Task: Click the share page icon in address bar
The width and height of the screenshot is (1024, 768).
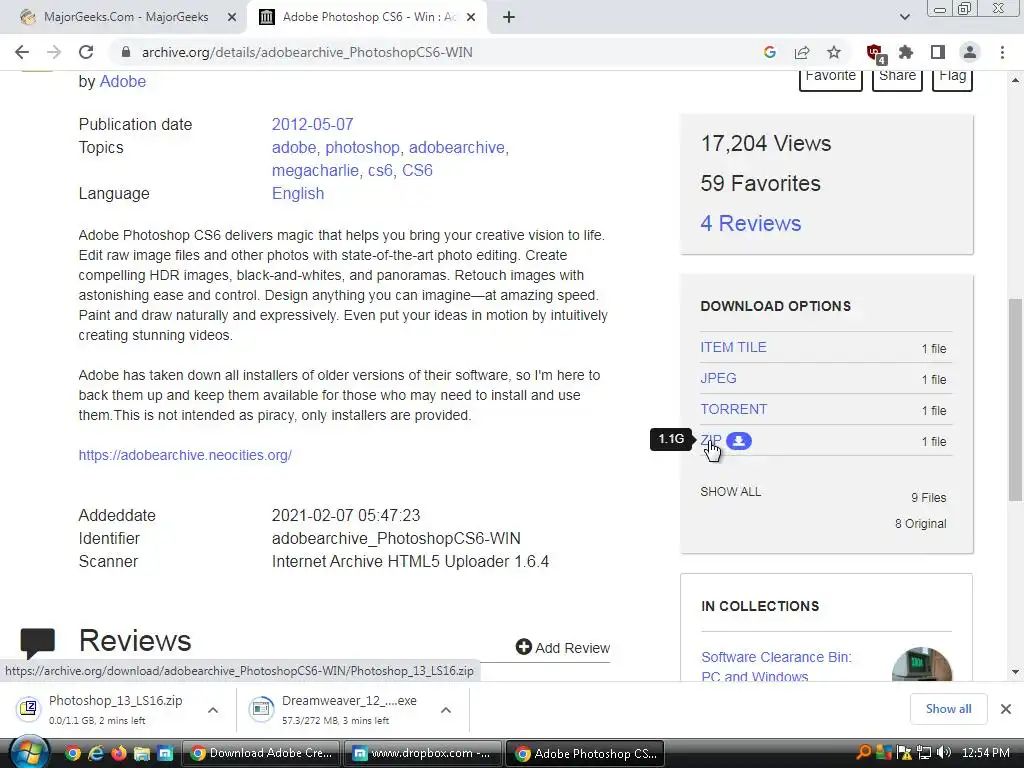Action: click(x=802, y=52)
